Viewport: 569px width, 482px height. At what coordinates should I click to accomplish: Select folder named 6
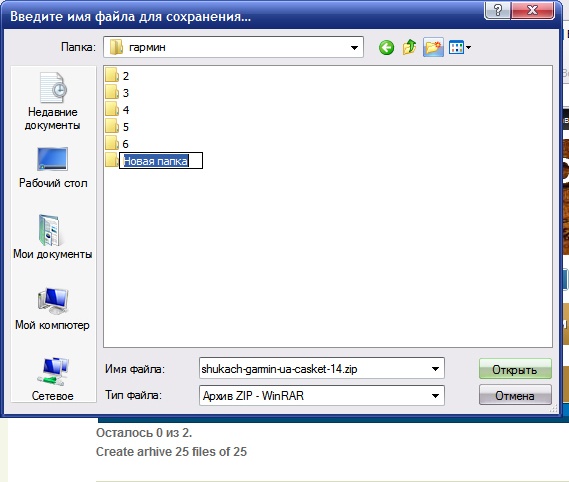(117, 144)
